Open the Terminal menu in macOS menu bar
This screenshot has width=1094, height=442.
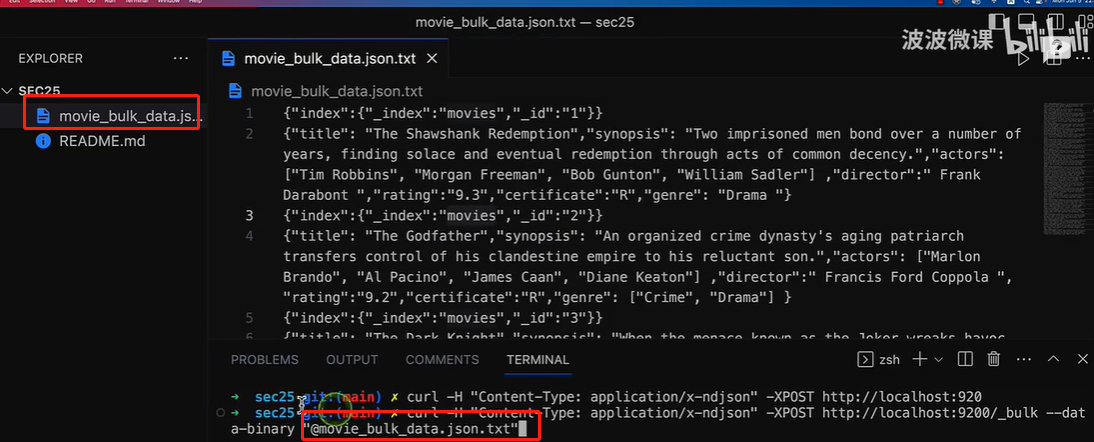click(137, 2)
